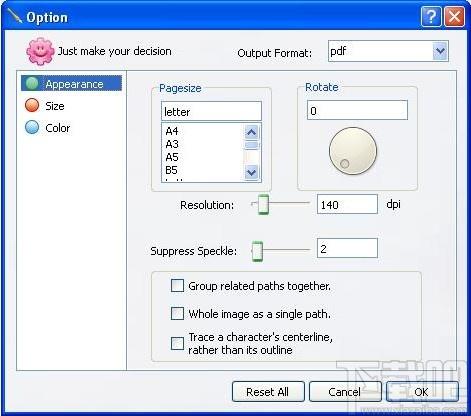Click the Cancel button
This screenshot has height=416, width=471.
coord(344,392)
